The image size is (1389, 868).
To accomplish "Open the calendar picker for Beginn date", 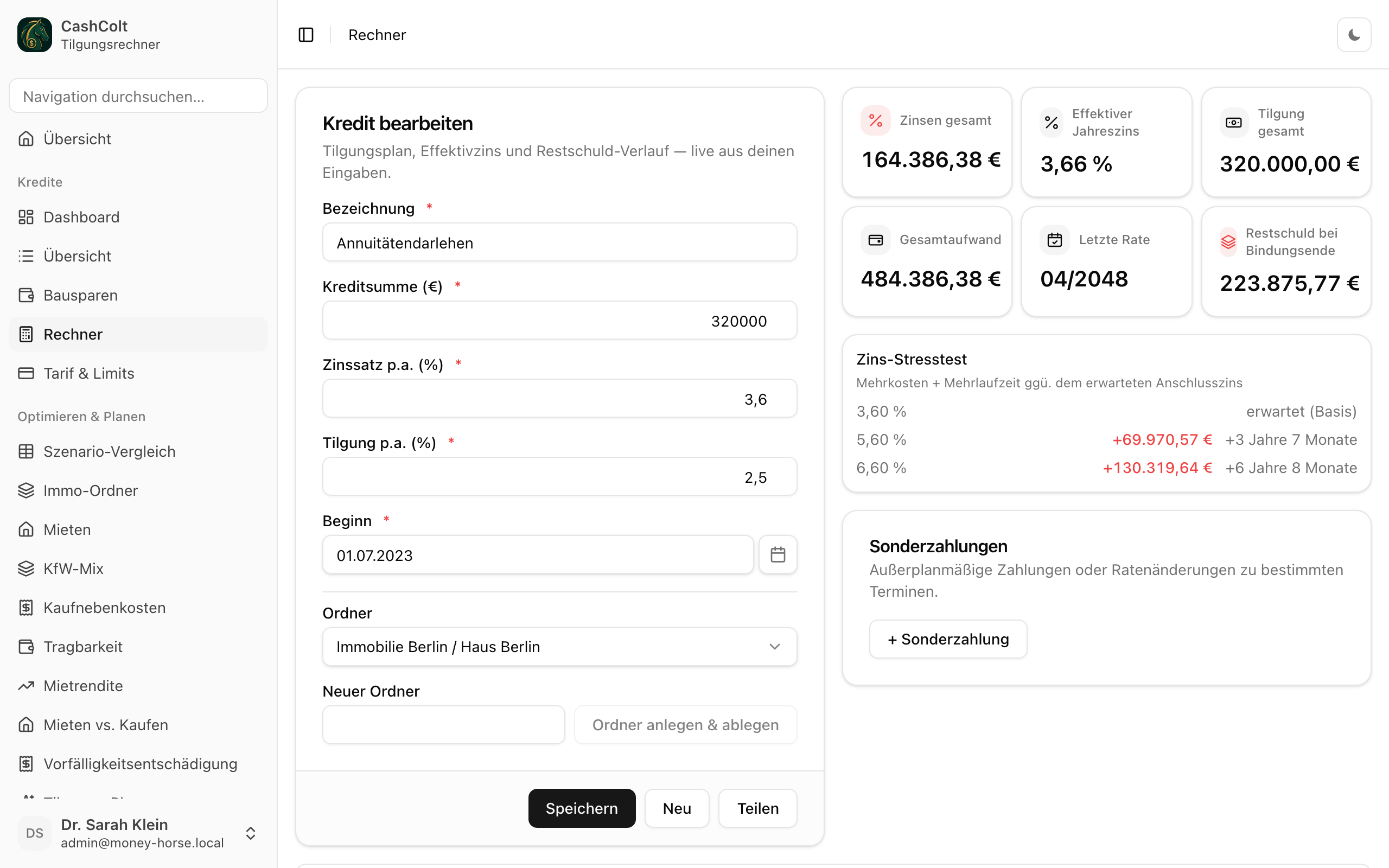I will [x=778, y=554].
